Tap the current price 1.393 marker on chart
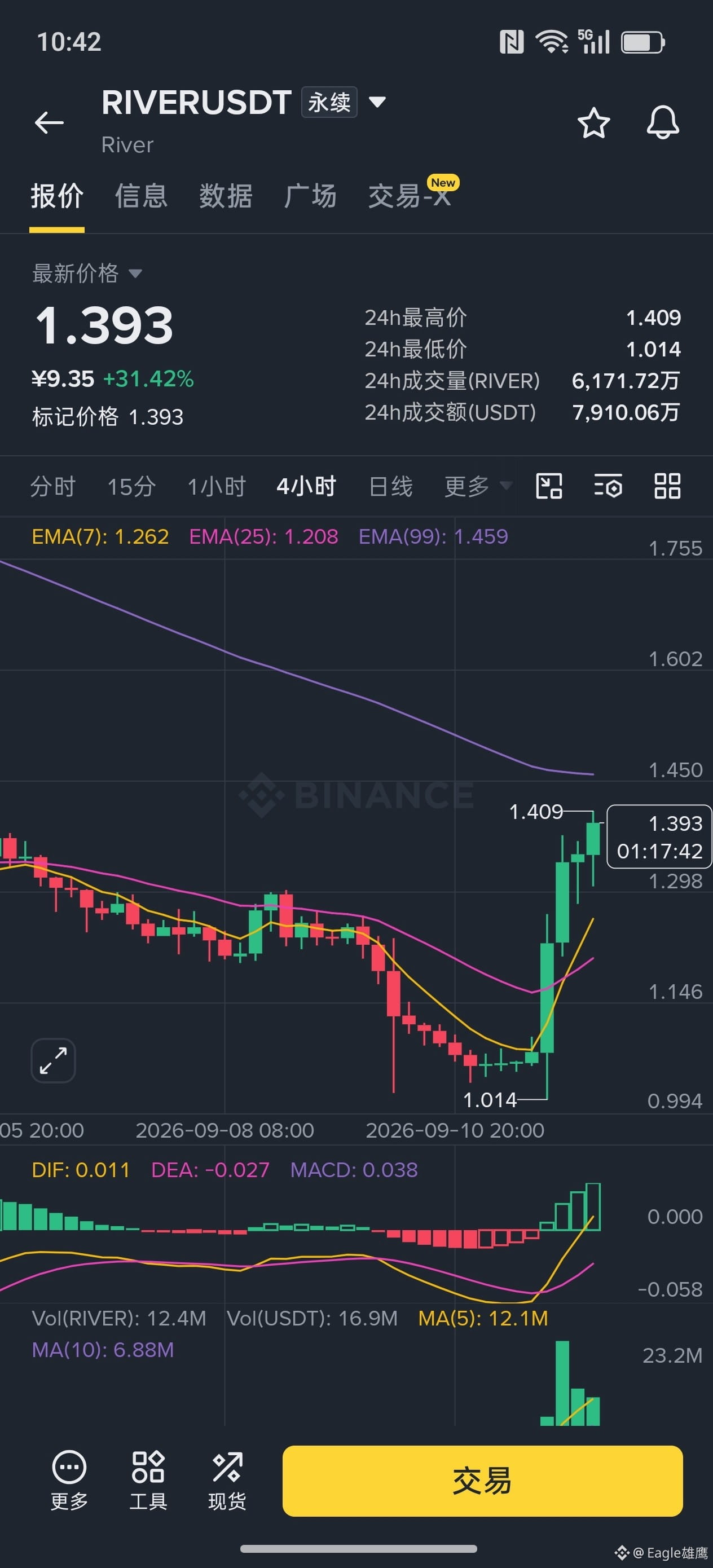The width and height of the screenshot is (713, 1568). (659, 836)
